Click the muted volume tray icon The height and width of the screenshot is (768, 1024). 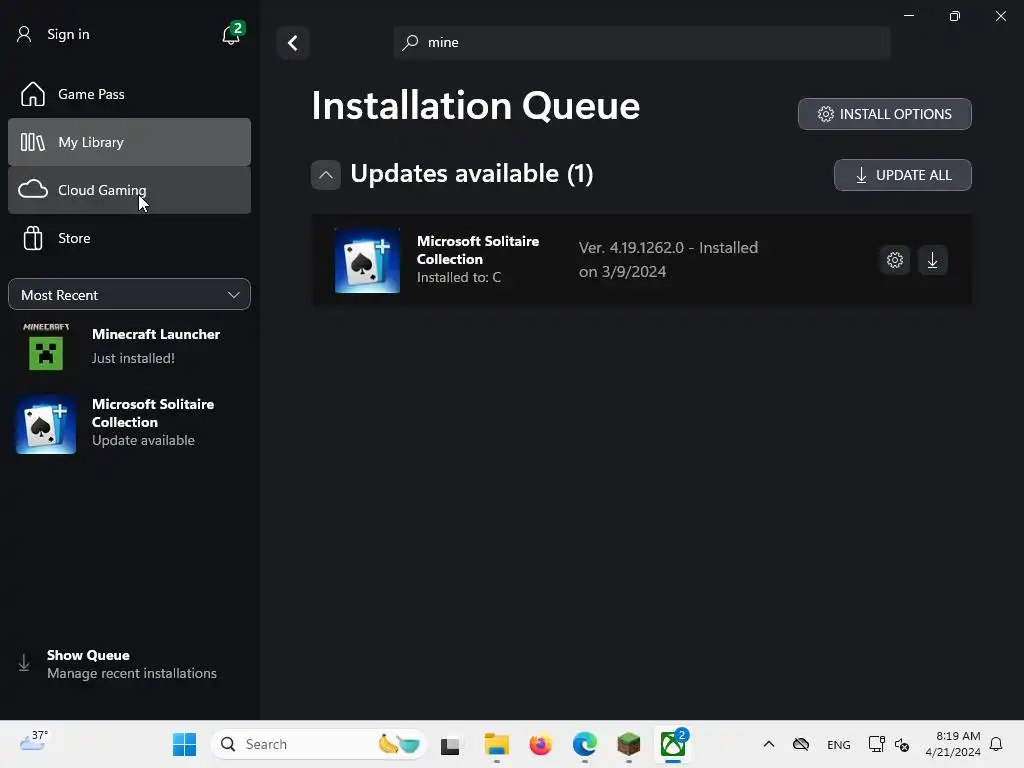click(902, 744)
